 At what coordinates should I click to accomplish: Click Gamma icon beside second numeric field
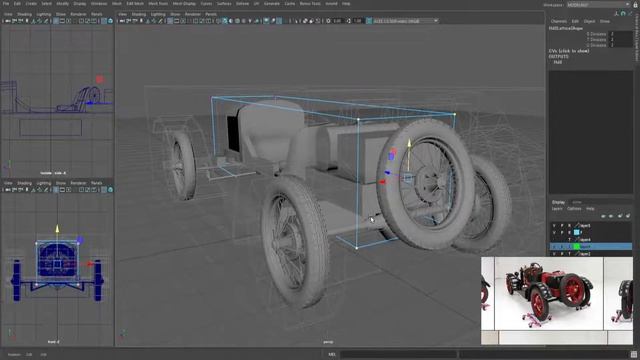point(349,20)
